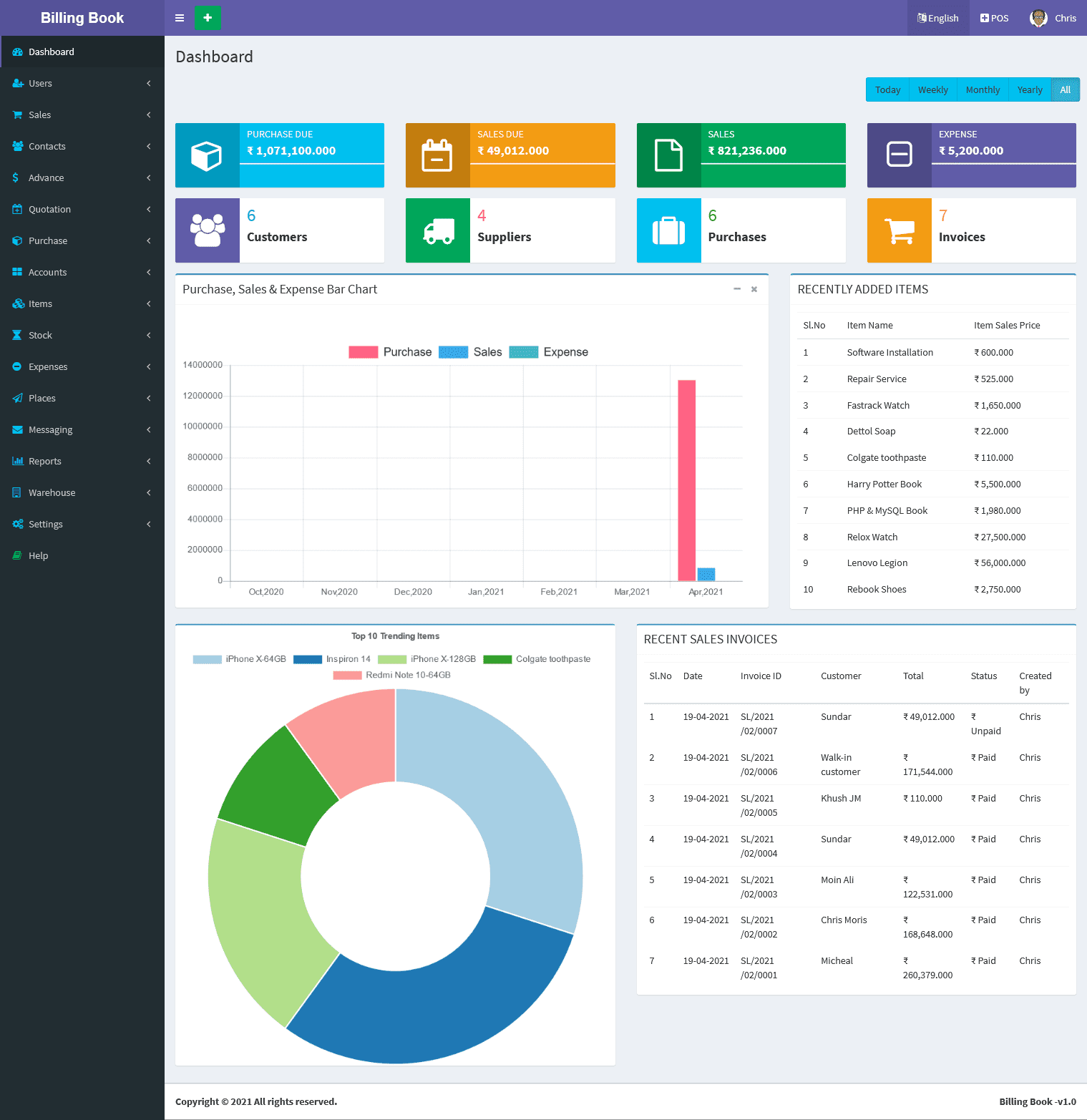The image size is (1087, 1120).
Task: Toggle Purchase series in bar chart legend
Action: [x=390, y=352]
